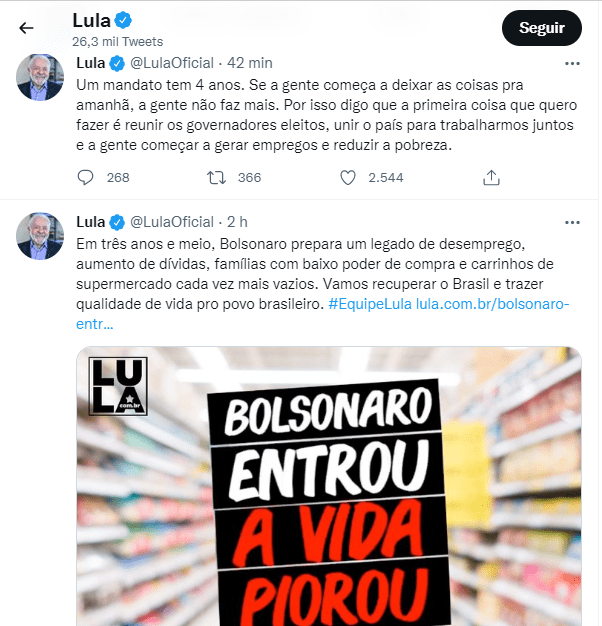Open more options on the 42 min tweet
This screenshot has width=602, height=626.
(572, 63)
